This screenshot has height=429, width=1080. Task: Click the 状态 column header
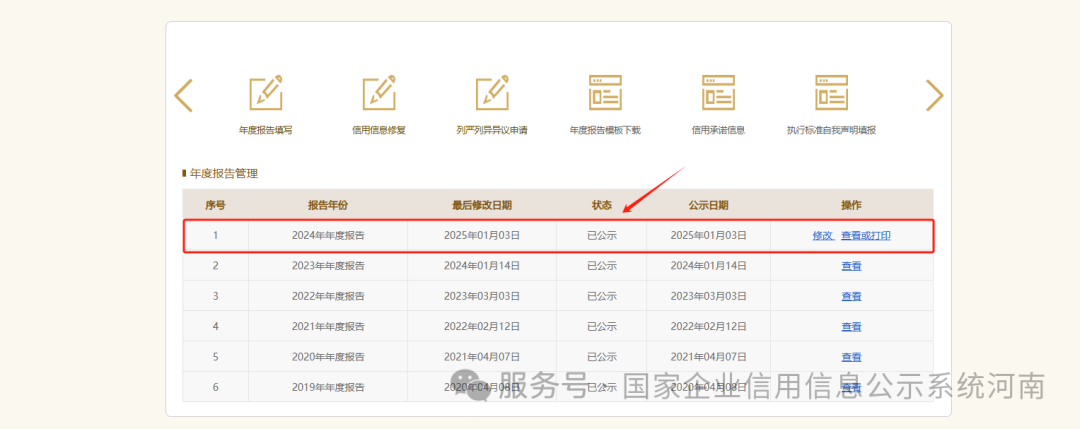(601, 205)
